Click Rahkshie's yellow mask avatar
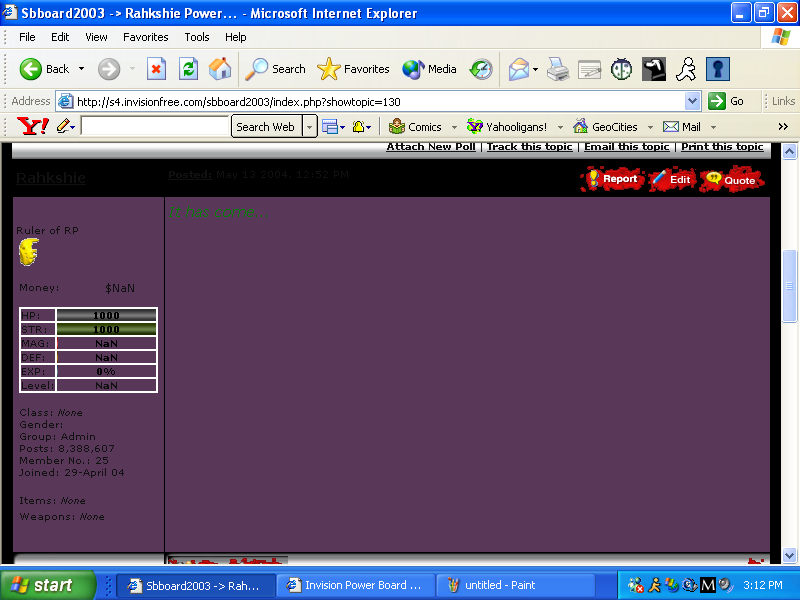 click(29, 252)
